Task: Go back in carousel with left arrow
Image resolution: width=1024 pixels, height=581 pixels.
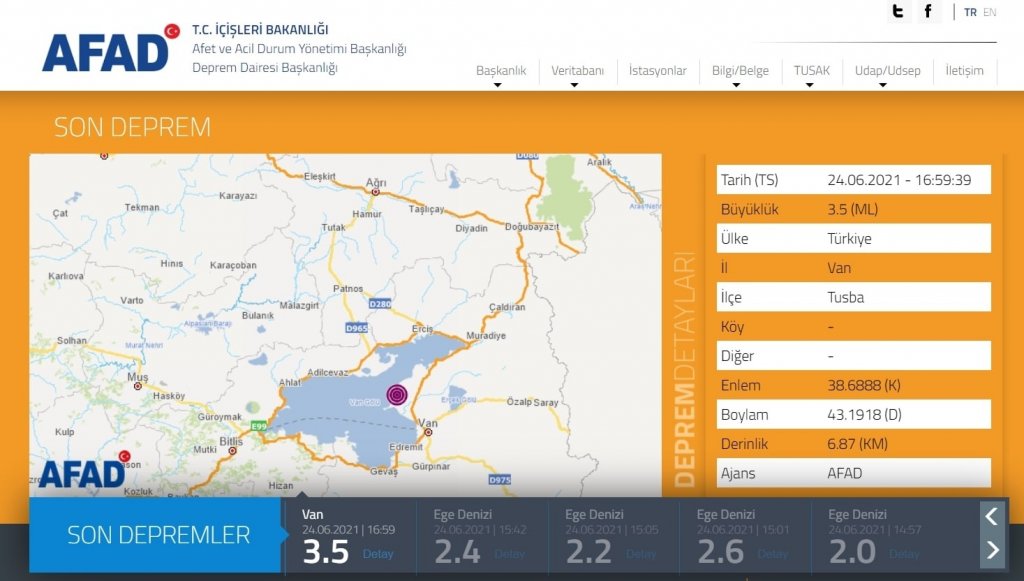Action: (x=991, y=516)
